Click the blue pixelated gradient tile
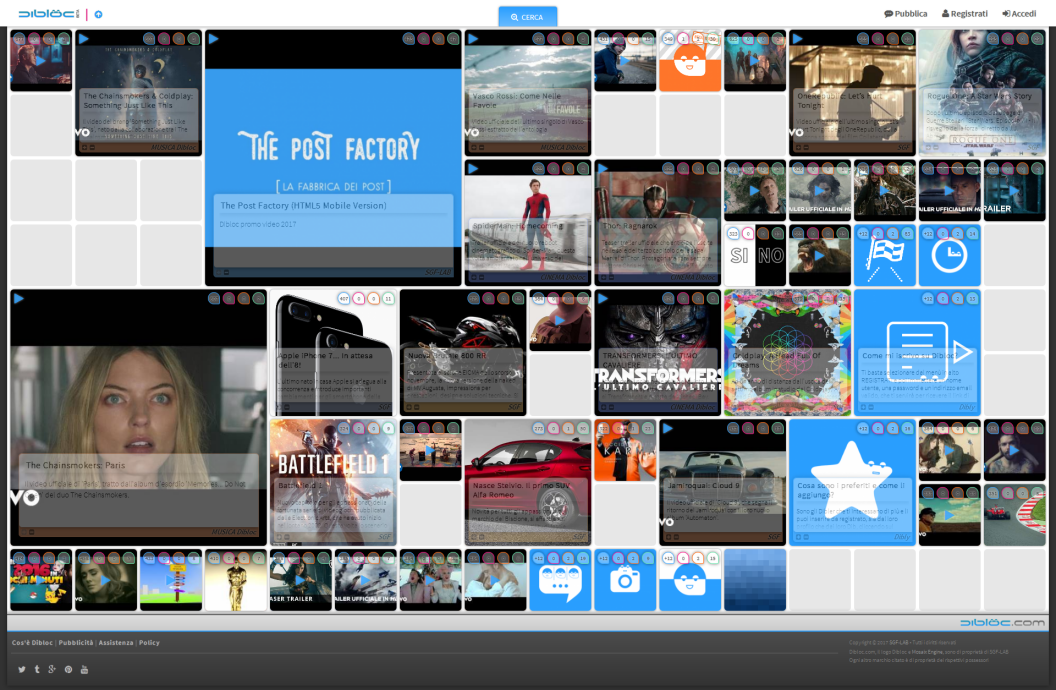 [x=754, y=580]
